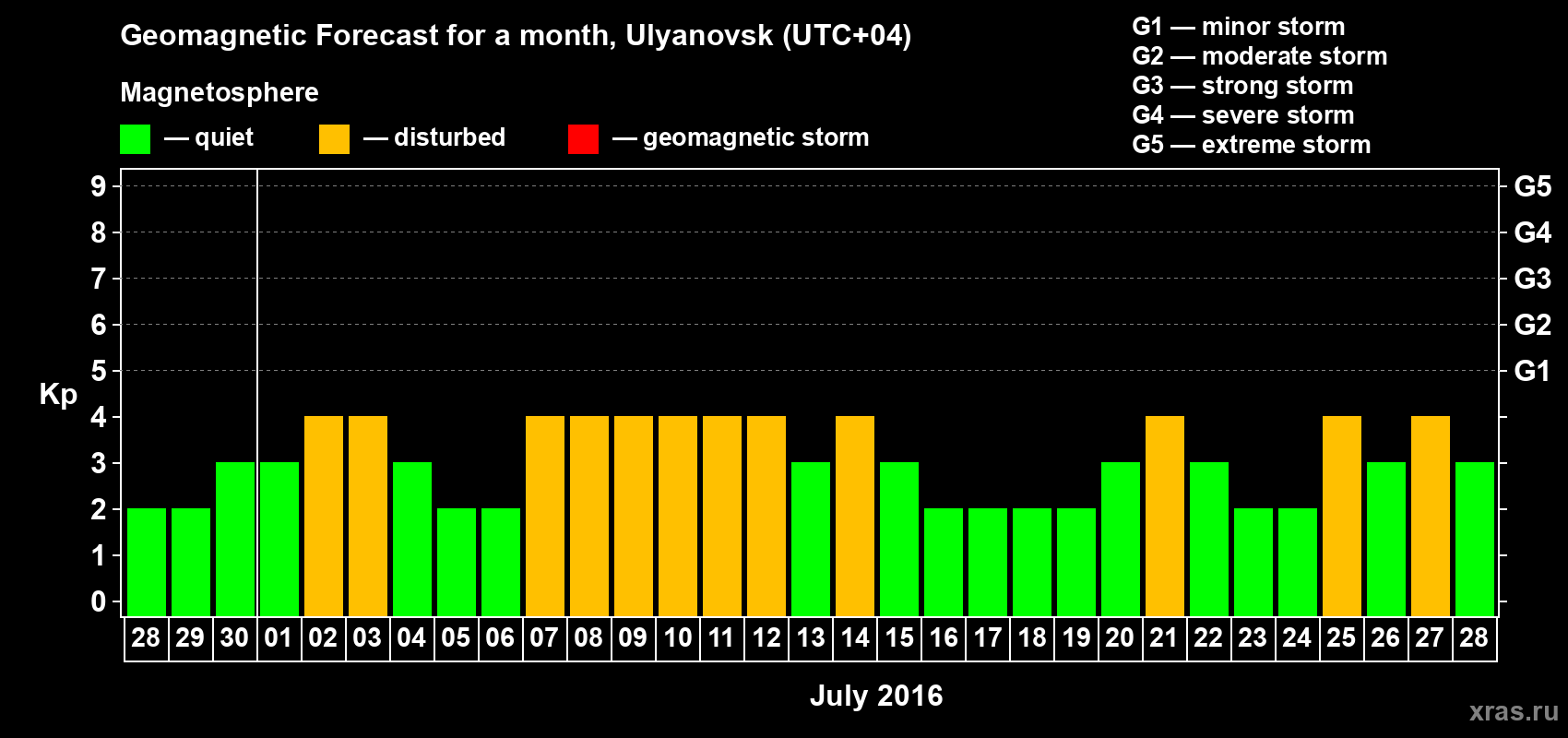Screen dimensions: 1568x738
Task: Click the 'G2 — moderate storm' legend line
Action: (x=1259, y=56)
